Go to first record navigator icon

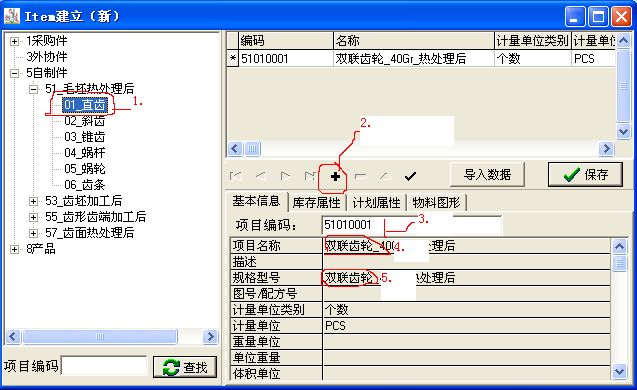[x=236, y=176]
